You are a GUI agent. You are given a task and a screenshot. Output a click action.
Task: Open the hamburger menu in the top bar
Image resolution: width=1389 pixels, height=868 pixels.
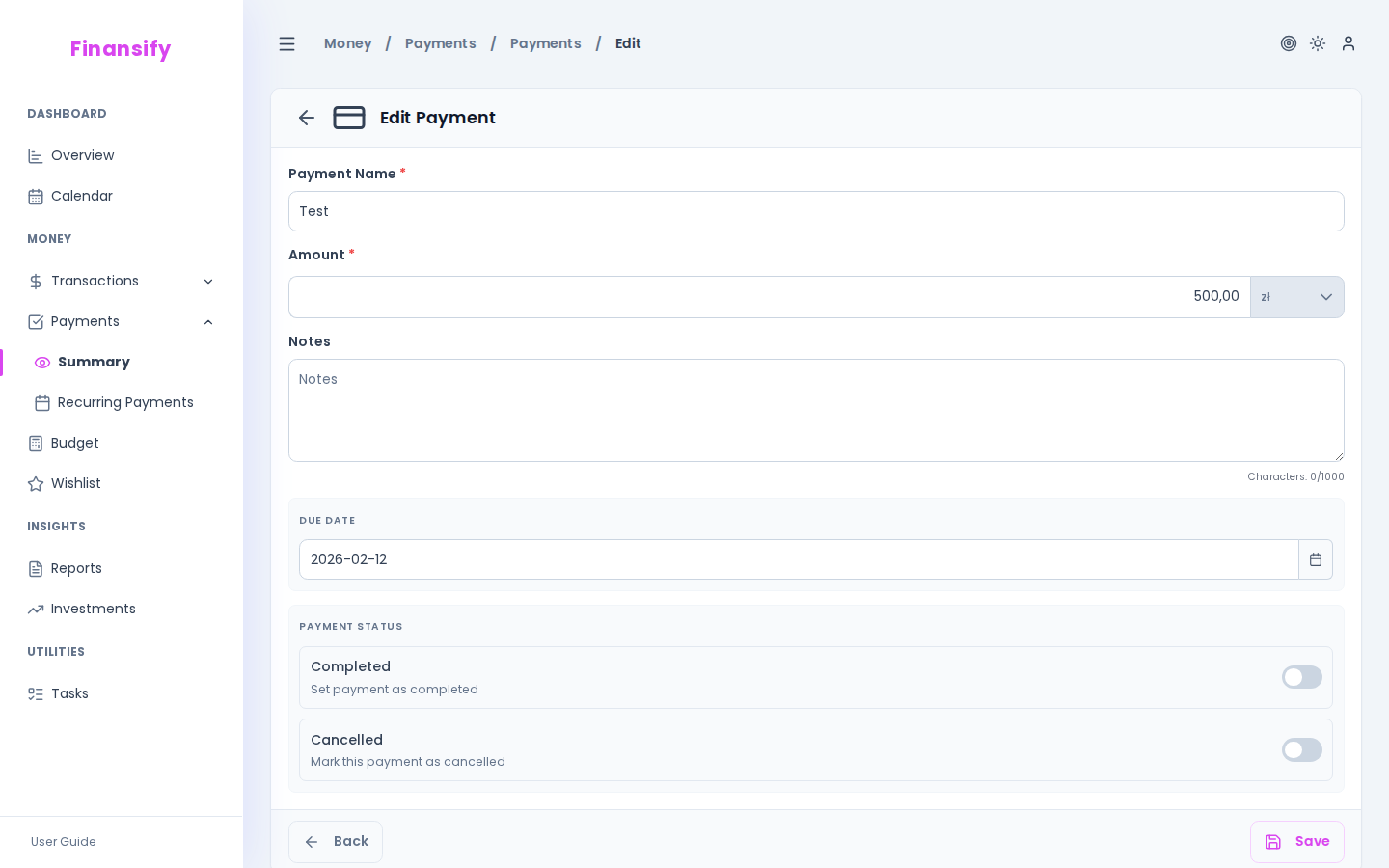[286, 43]
